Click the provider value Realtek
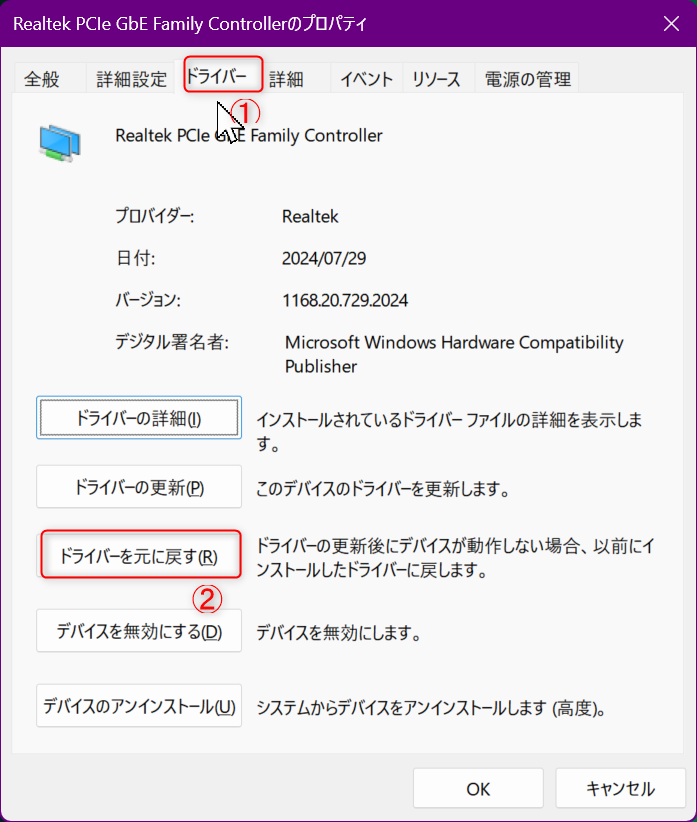The width and height of the screenshot is (697, 822). pyautogui.click(x=310, y=217)
